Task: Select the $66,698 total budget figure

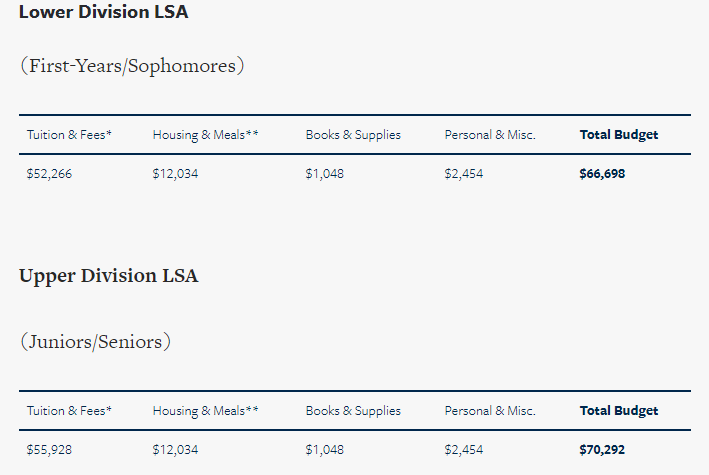Action: pyautogui.click(x=602, y=174)
